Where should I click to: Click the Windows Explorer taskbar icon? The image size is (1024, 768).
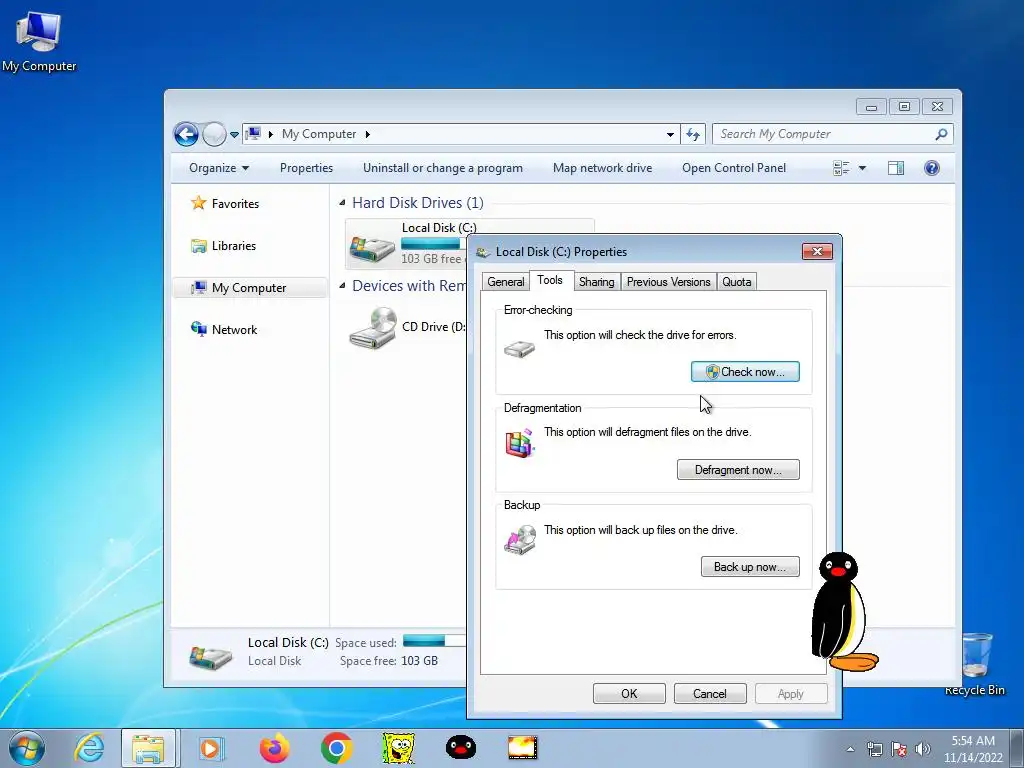click(148, 748)
